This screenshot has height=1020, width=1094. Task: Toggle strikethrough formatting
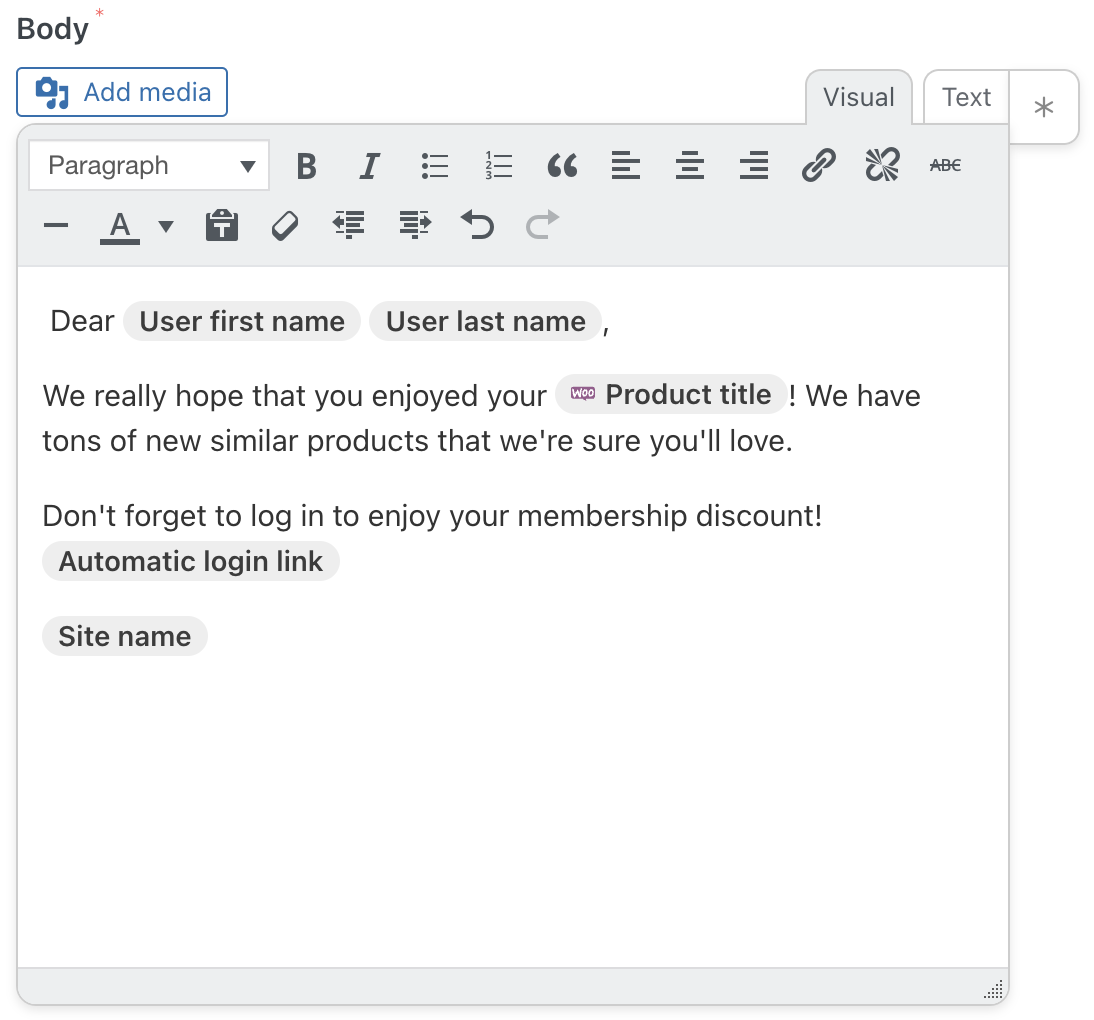945,166
